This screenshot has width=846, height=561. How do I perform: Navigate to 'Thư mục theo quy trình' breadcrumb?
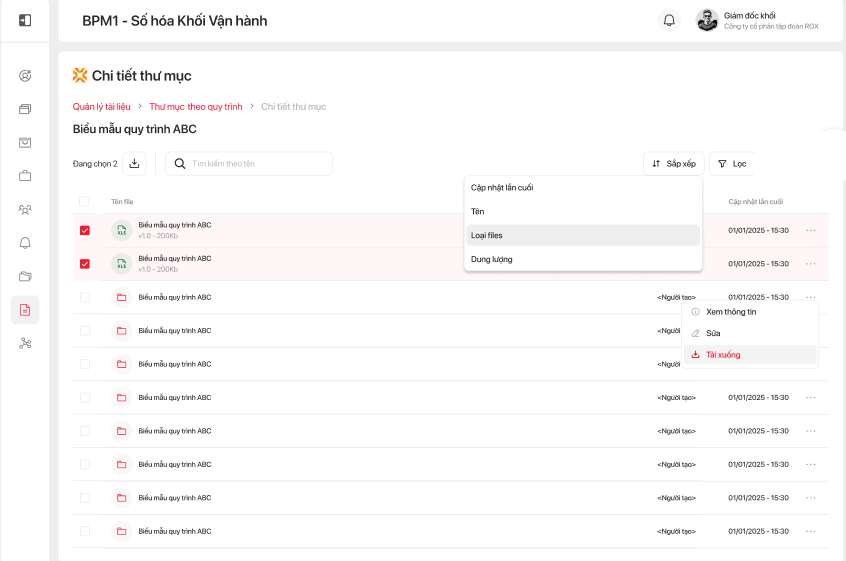coord(196,107)
